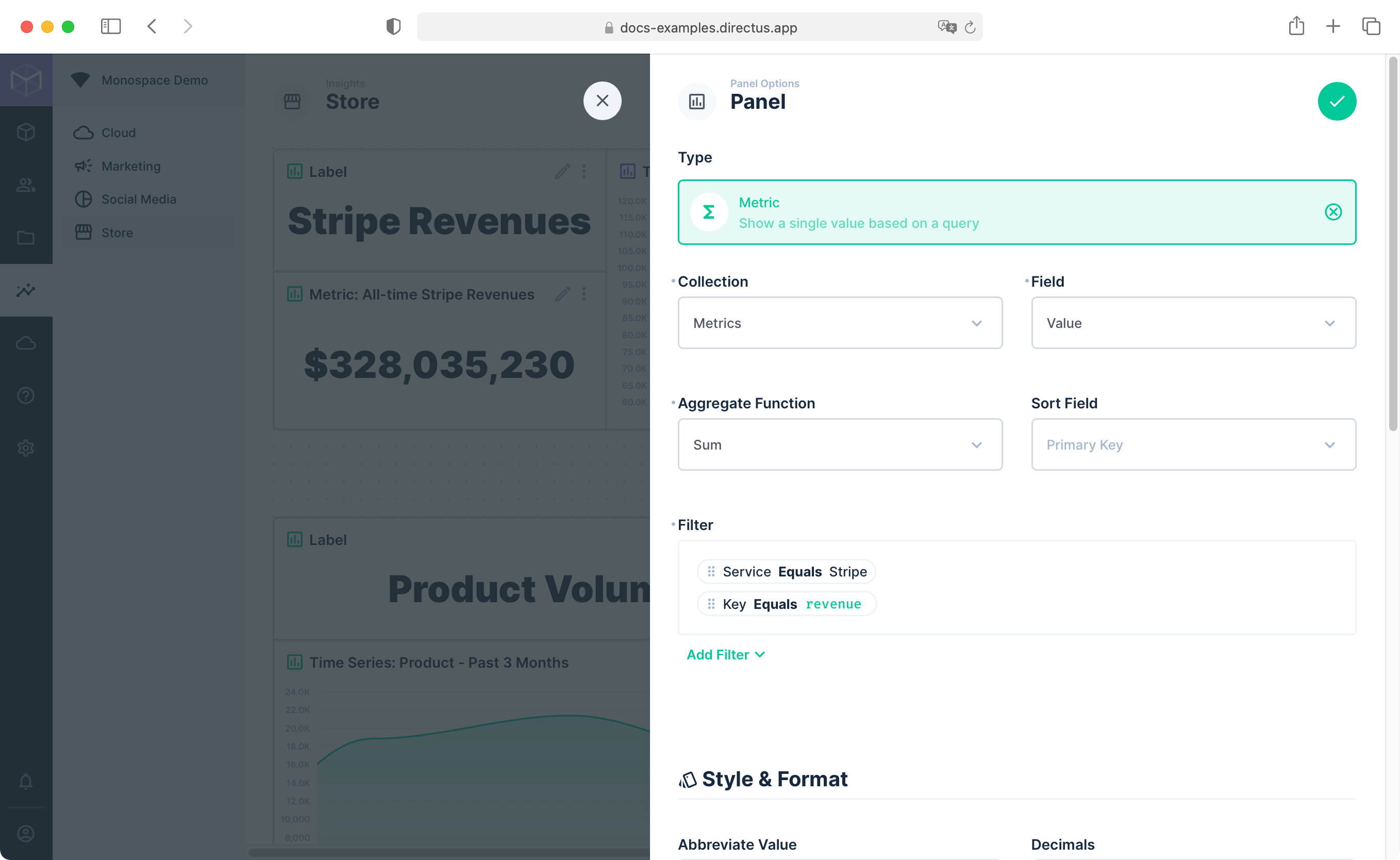Open the Collection dropdown showing Metrics
This screenshot has width=1400, height=860.
coord(839,323)
